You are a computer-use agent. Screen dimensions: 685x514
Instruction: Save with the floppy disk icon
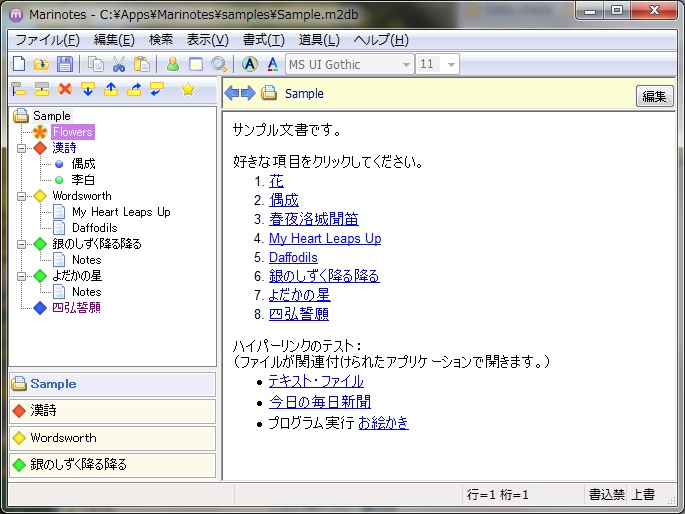click(65, 64)
